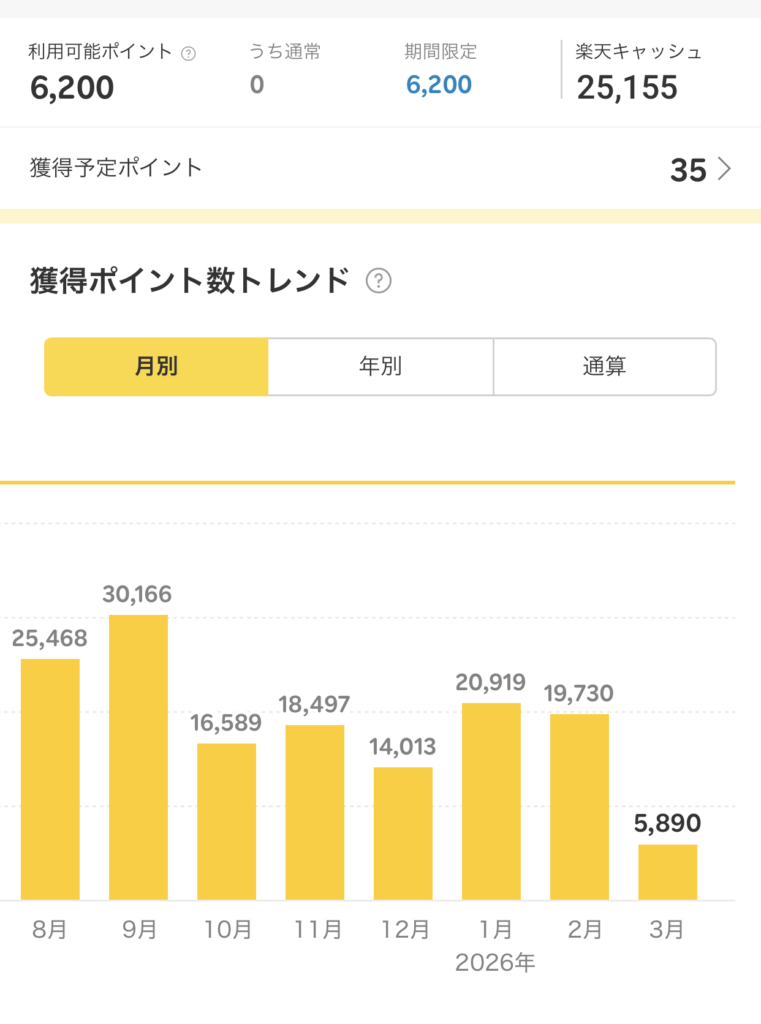The width and height of the screenshot is (761, 1024).
Task: Click the 3月 axis label
Action: 666,930
